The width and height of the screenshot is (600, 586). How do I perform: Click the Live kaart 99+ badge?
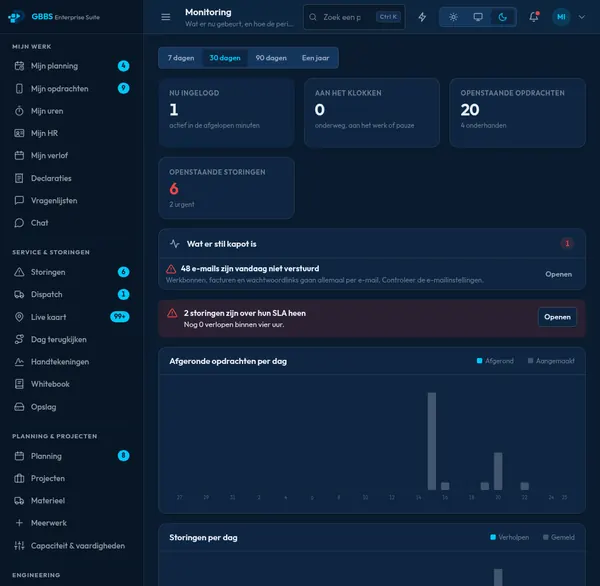coord(120,317)
